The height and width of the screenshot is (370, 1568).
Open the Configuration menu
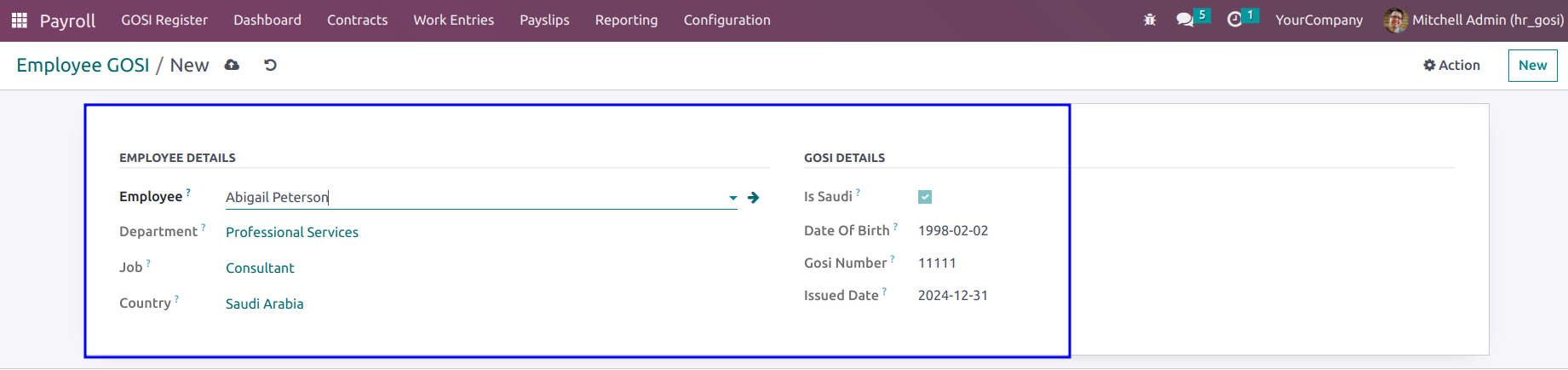[x=727, y=20]
